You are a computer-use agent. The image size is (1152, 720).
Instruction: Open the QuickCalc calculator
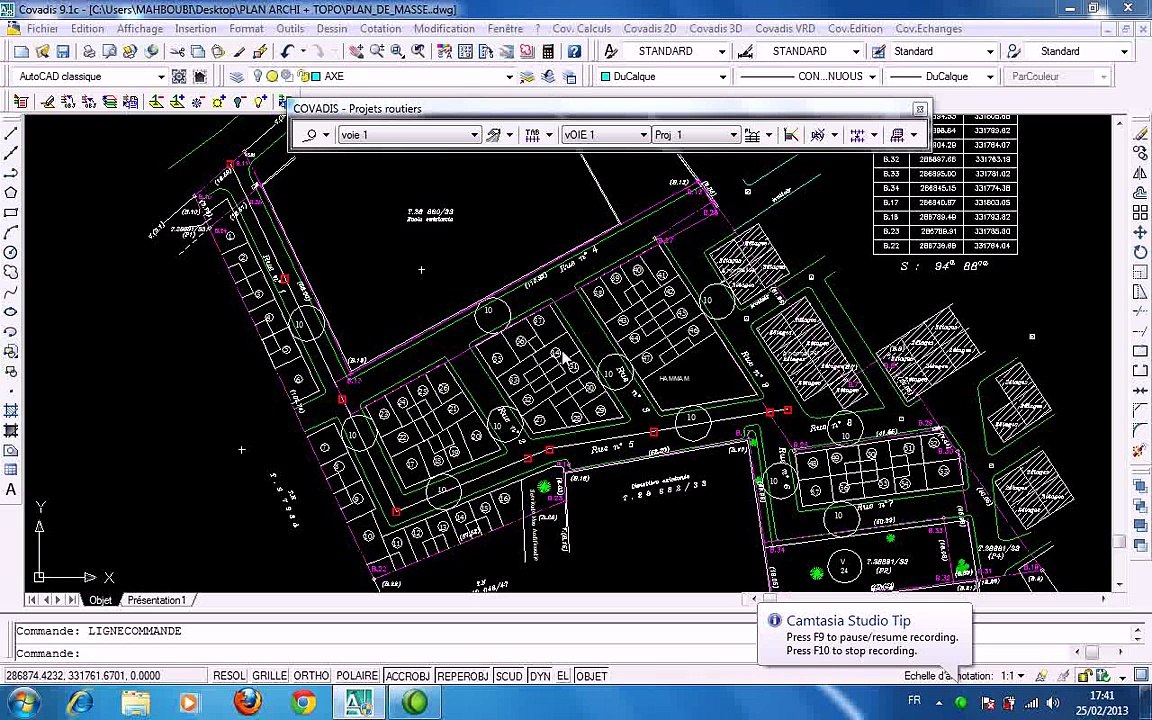point(548,51)
